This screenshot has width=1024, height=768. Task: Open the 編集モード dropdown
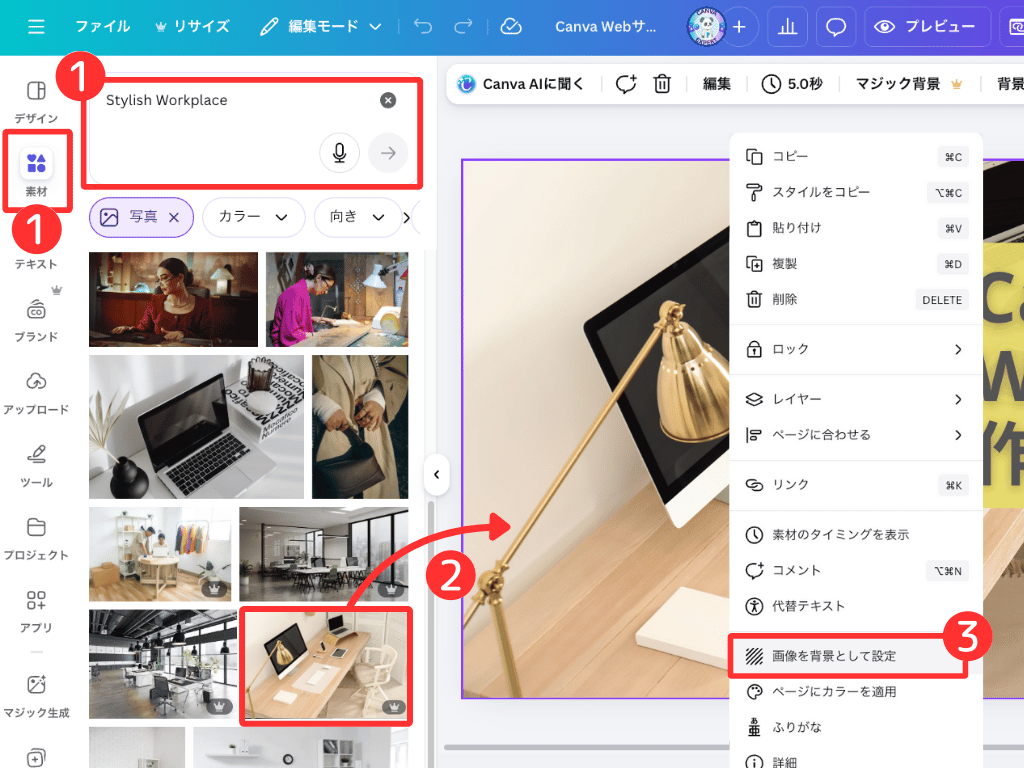click(x=320, y=27)
